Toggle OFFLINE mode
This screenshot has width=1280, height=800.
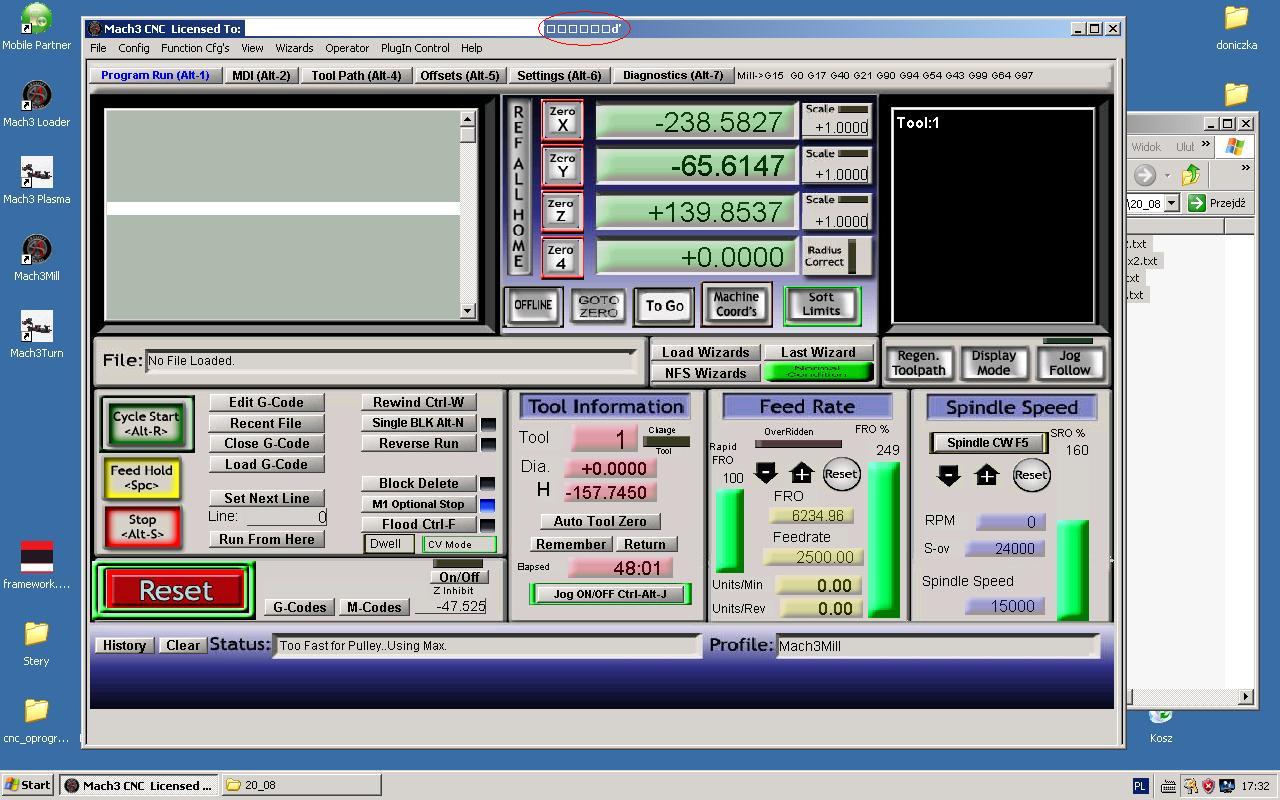tap(533, 305)
